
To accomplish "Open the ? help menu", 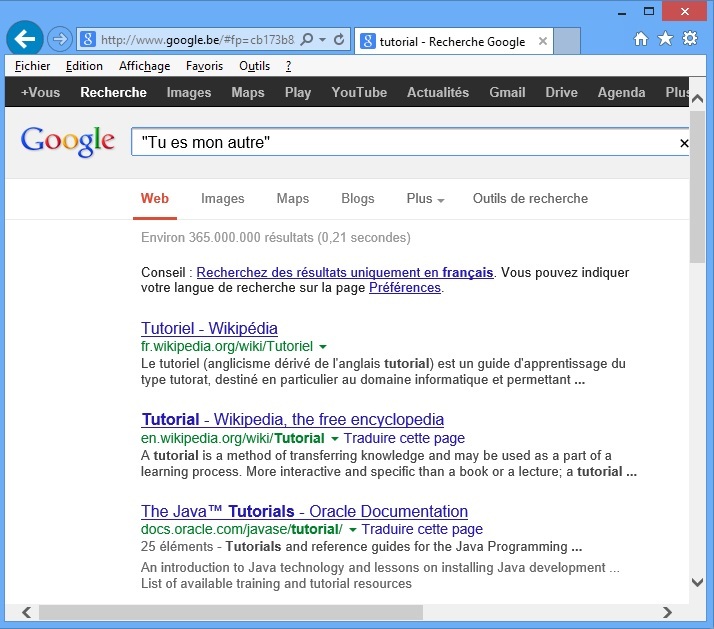I will tap(288, 66).
